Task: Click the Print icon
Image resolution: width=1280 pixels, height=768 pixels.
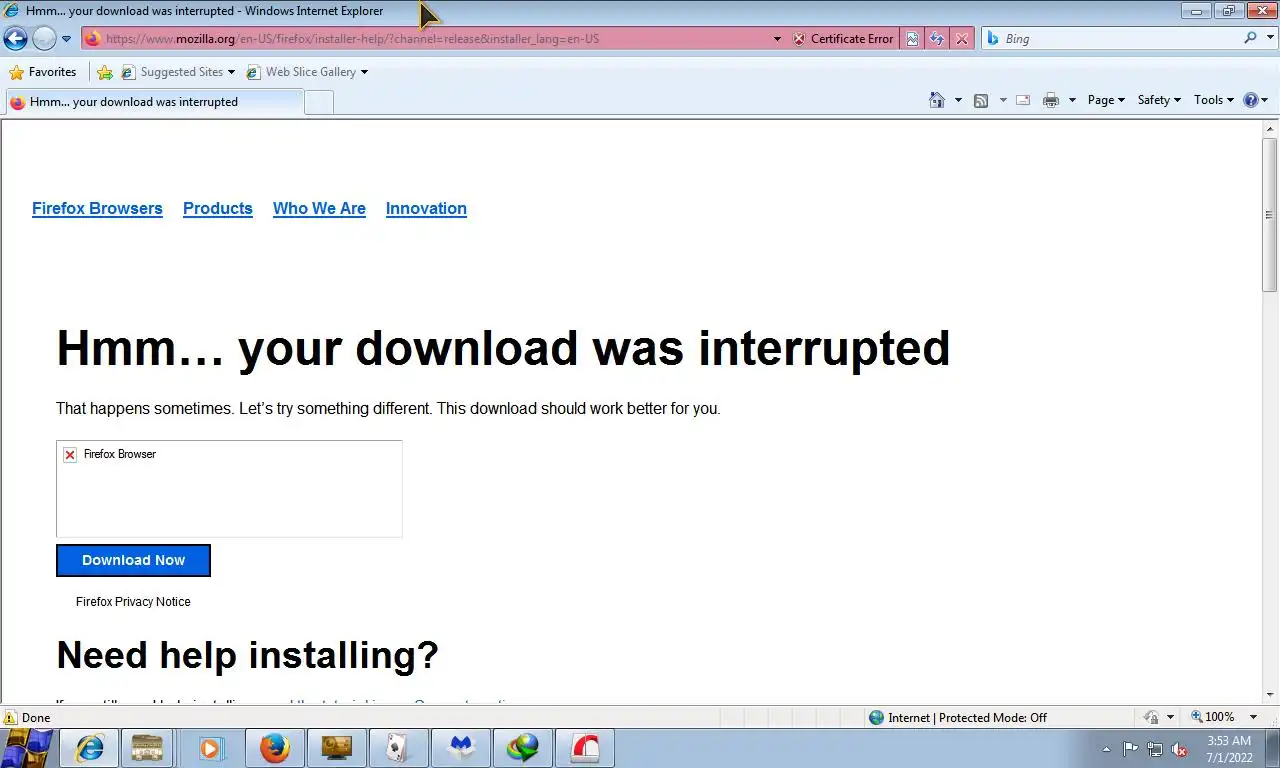Action: click(x=1051, y=100)
